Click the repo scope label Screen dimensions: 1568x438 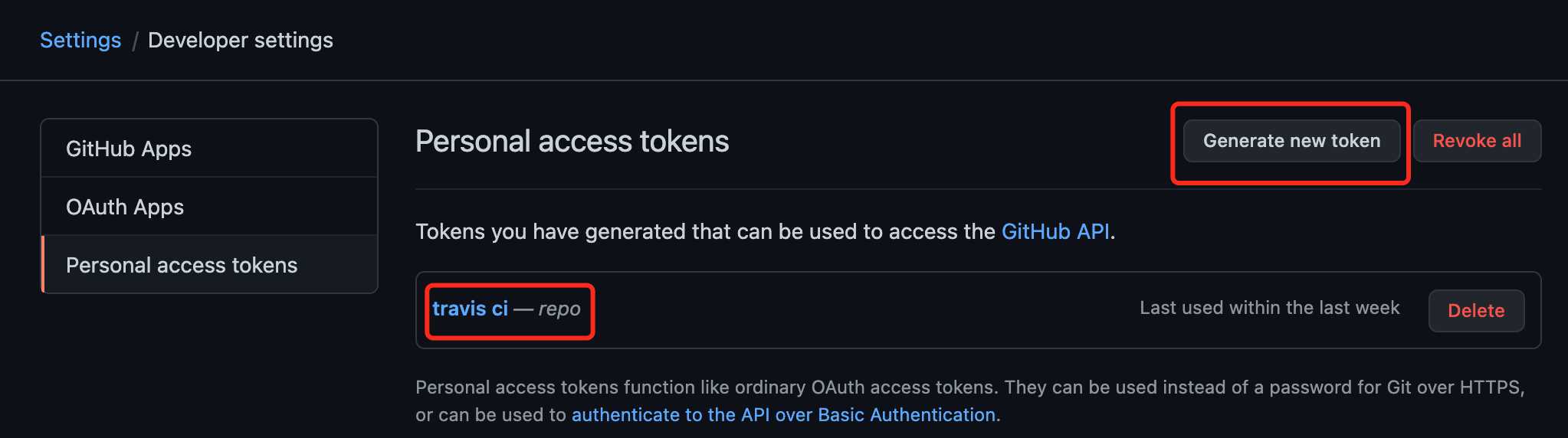click(x=559, y=309)
